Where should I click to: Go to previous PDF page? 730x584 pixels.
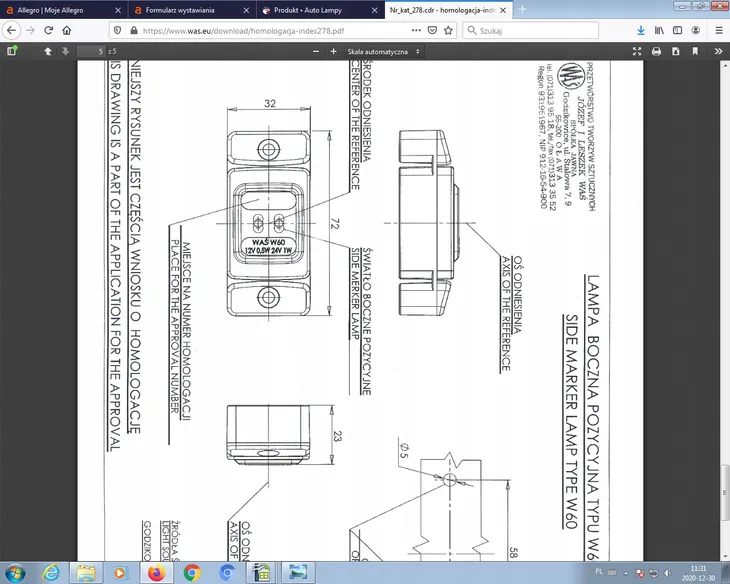pos(47,51)
